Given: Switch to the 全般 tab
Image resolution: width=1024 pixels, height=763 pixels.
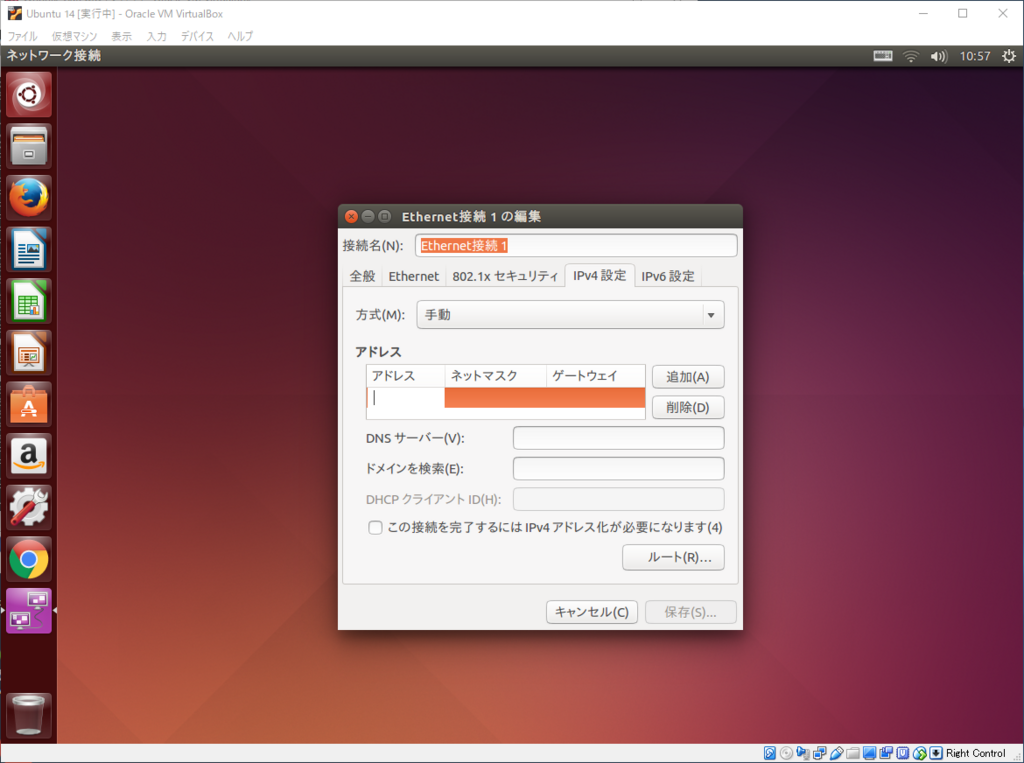Looking at the screenshot, I should [362, 276].
